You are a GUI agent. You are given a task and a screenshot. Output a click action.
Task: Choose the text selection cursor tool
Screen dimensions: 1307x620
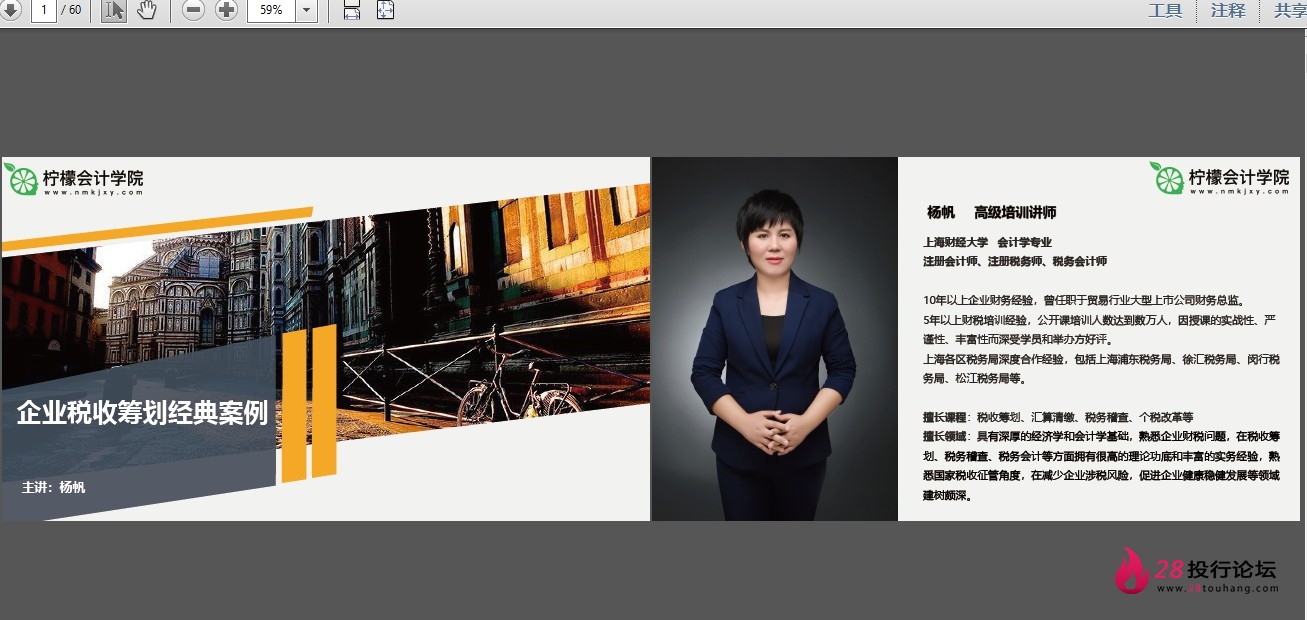pos(114,10)
